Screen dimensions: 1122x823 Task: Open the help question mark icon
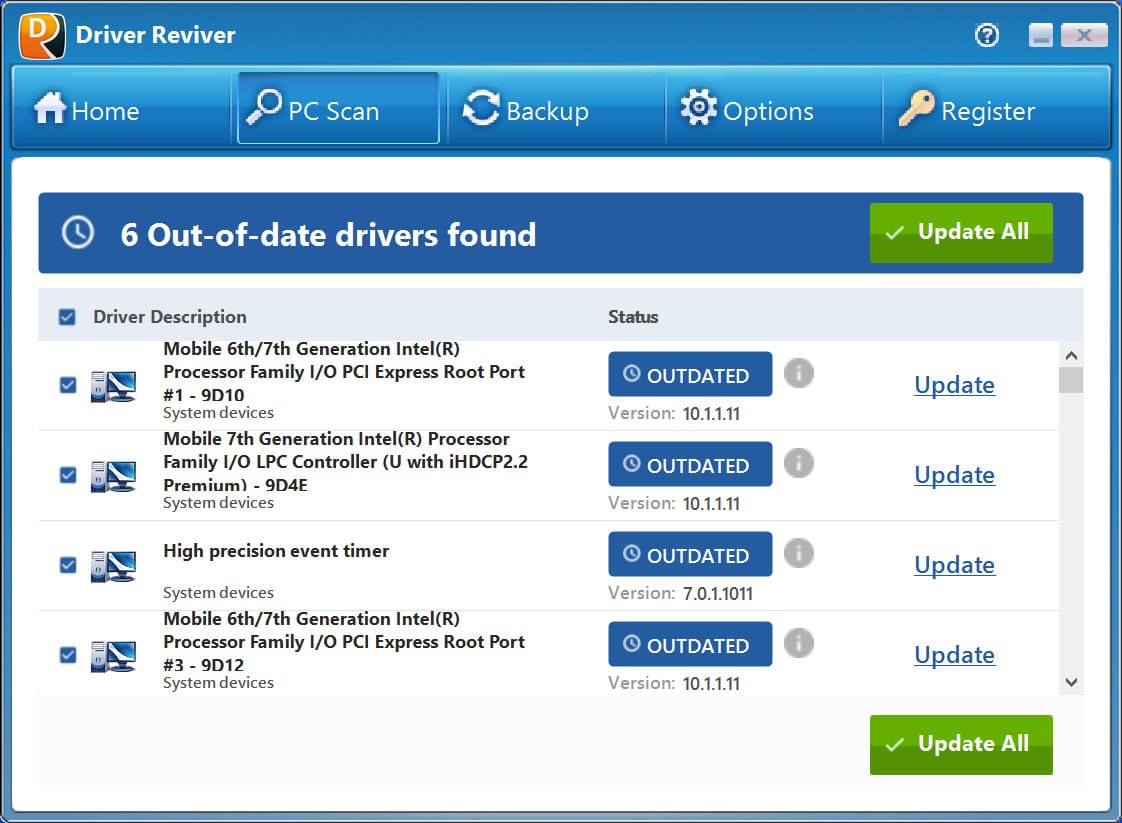tap(987, 35)
